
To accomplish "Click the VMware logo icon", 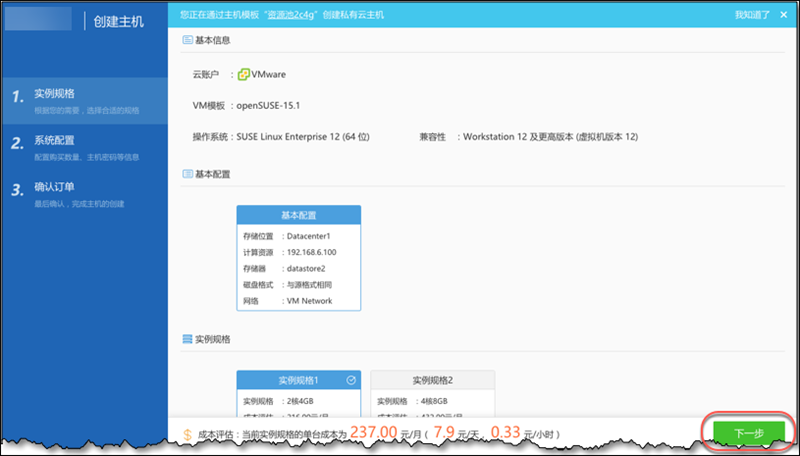I will [244, 74].
